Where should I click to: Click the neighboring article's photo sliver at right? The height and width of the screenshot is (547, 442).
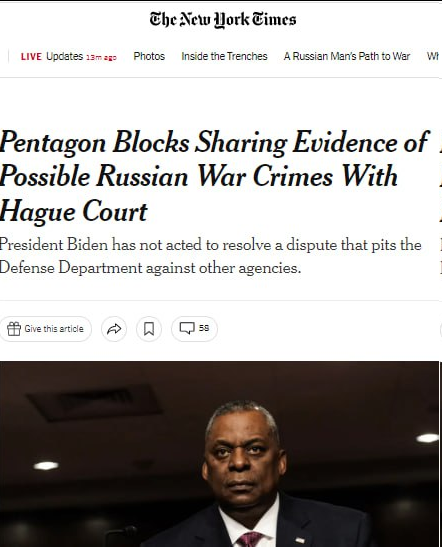pyautogui.click(x=441, y=454)
